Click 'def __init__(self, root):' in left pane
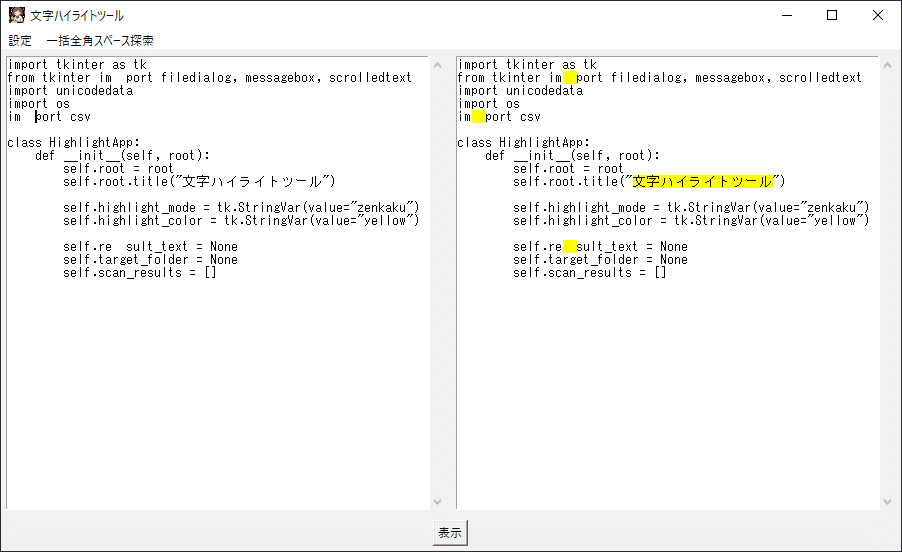This screenshot has height=552, width=902. 123,156
